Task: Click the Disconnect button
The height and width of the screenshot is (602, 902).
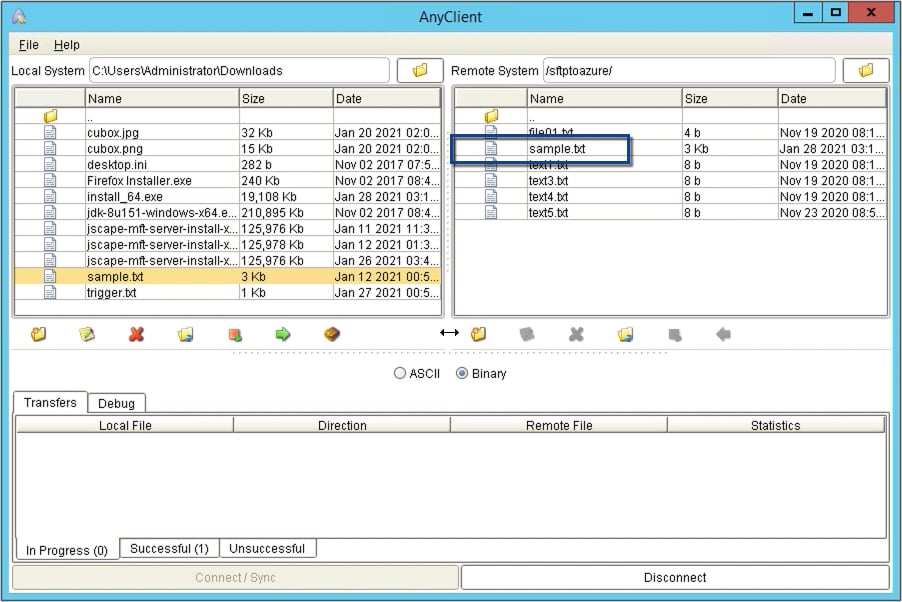Action: [x=674, y=577]
